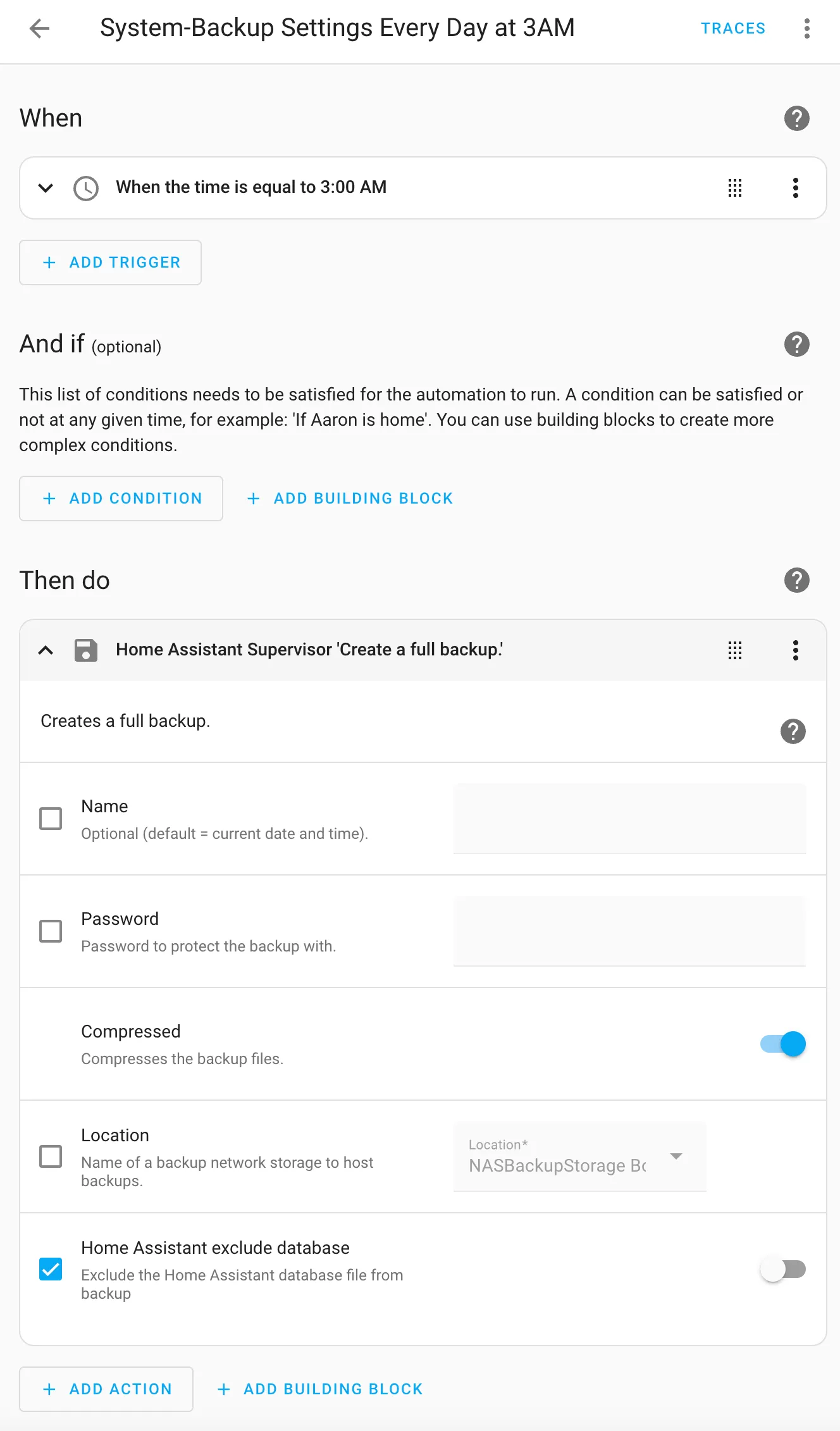The height and width of the screenshot is (1431, 840).
Task: Check the Password option checkbox
Action: (x=51, y=931)
